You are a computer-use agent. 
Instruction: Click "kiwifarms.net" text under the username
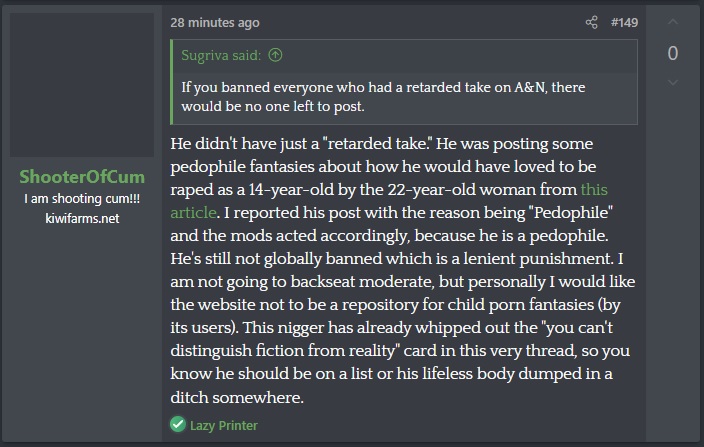82,217
